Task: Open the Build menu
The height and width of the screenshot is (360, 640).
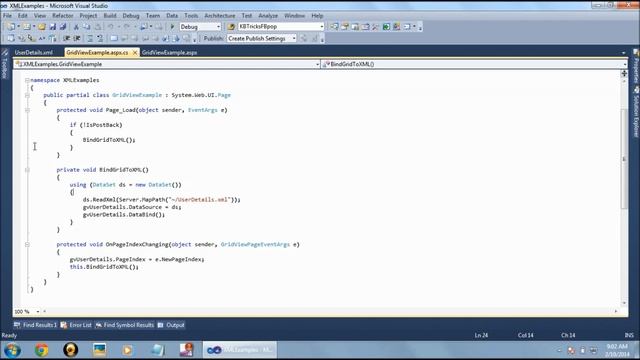Action: [110, 16]
